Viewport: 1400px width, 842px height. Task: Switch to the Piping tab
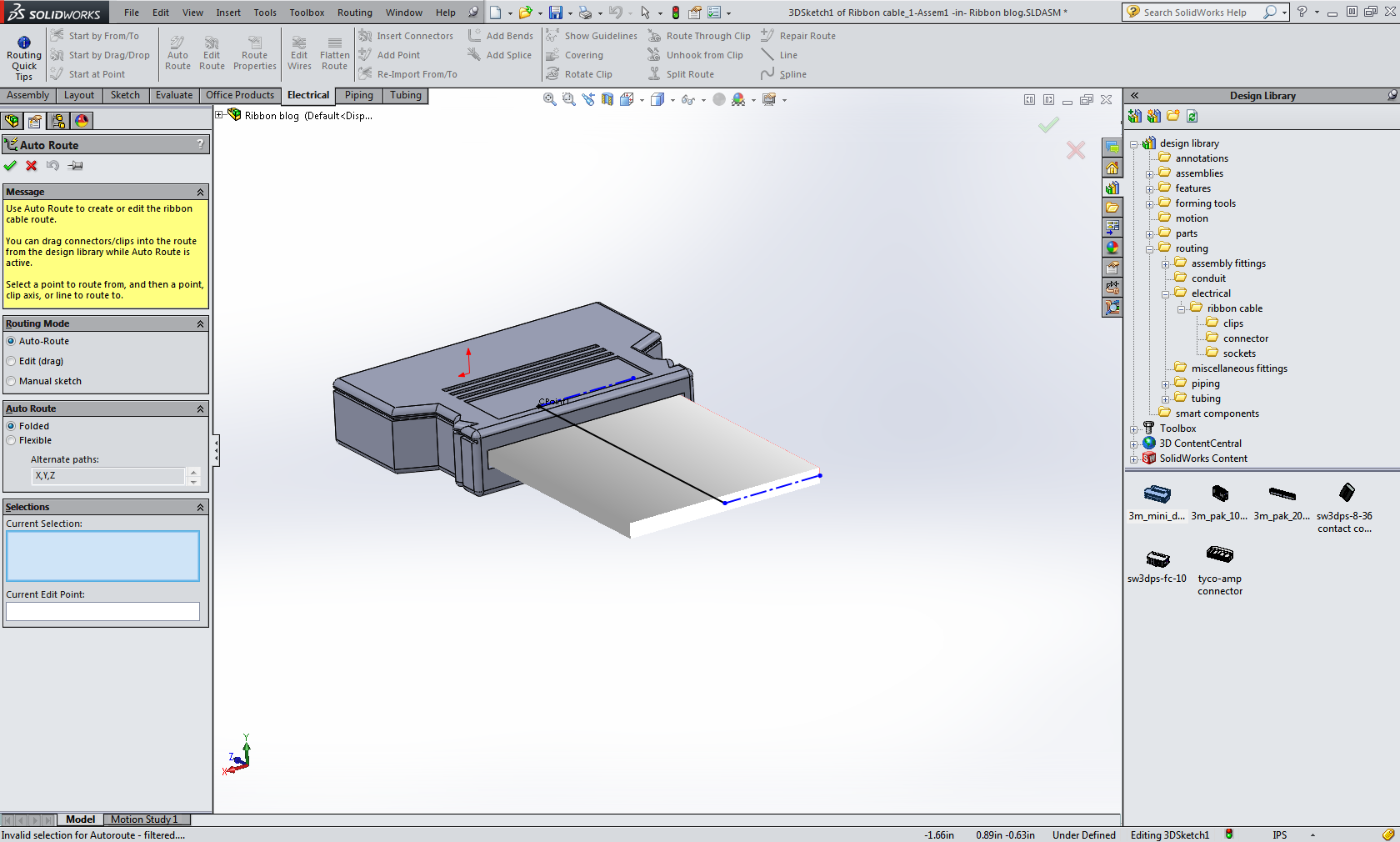(x=359, y=95)
